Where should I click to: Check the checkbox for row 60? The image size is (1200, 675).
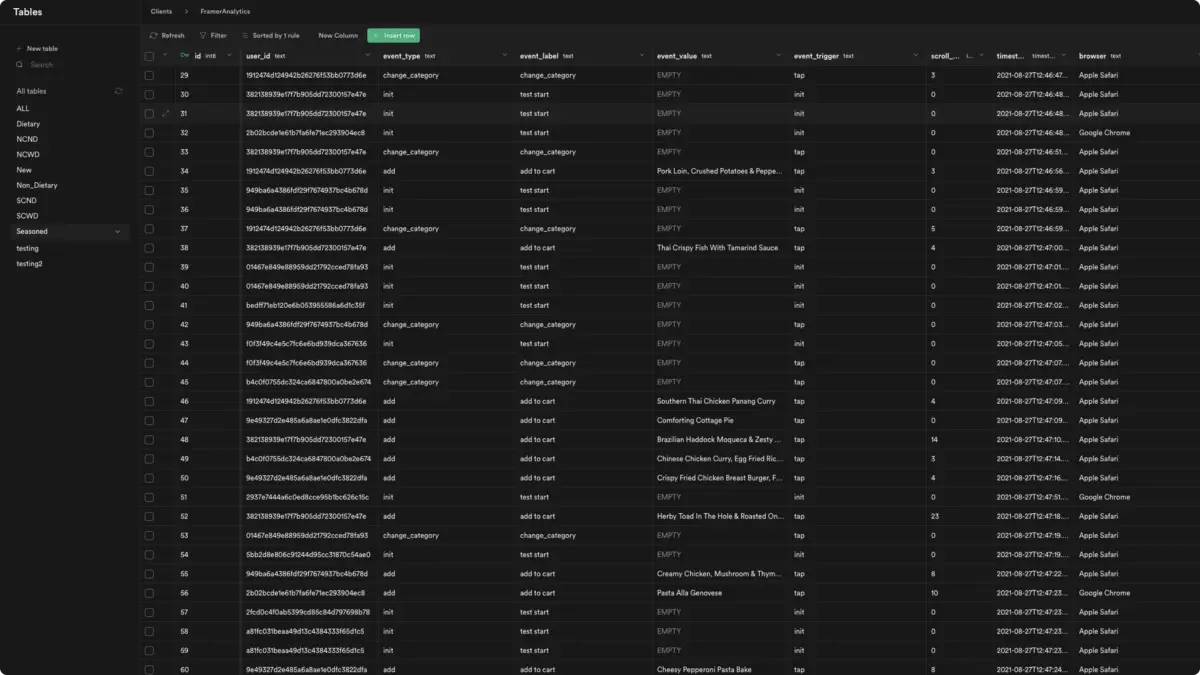tap(149, 669)
